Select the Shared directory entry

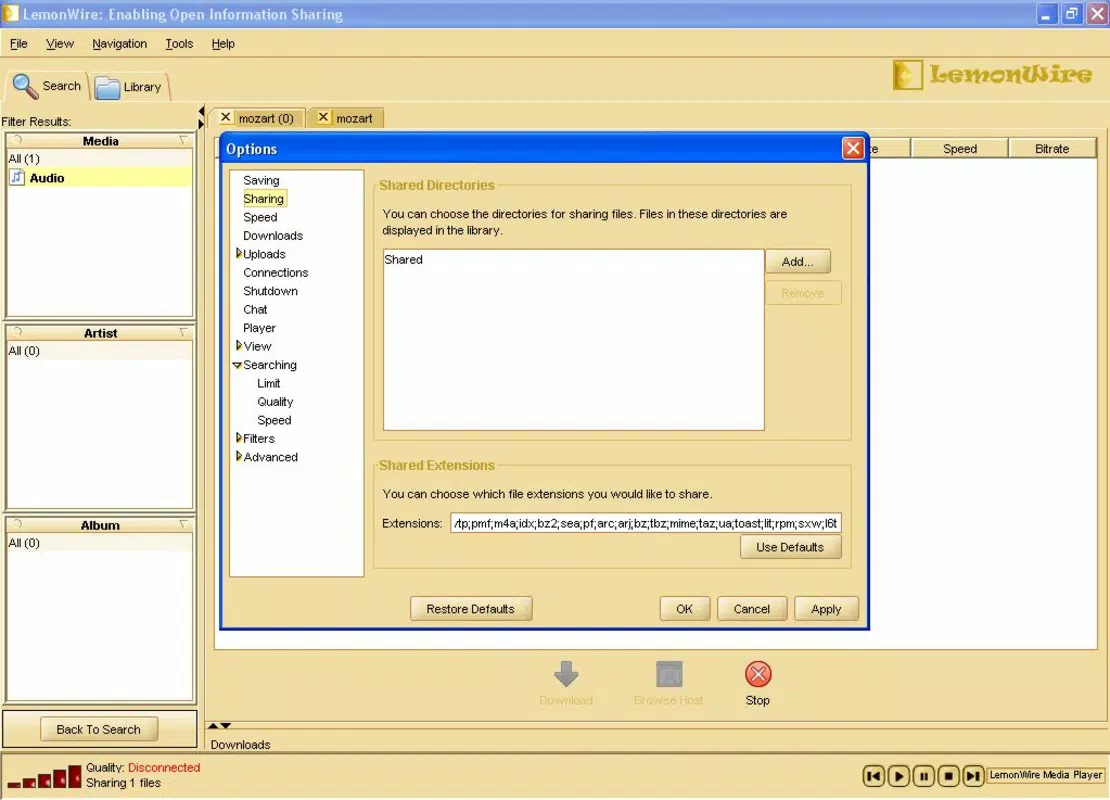click(404, 260)
